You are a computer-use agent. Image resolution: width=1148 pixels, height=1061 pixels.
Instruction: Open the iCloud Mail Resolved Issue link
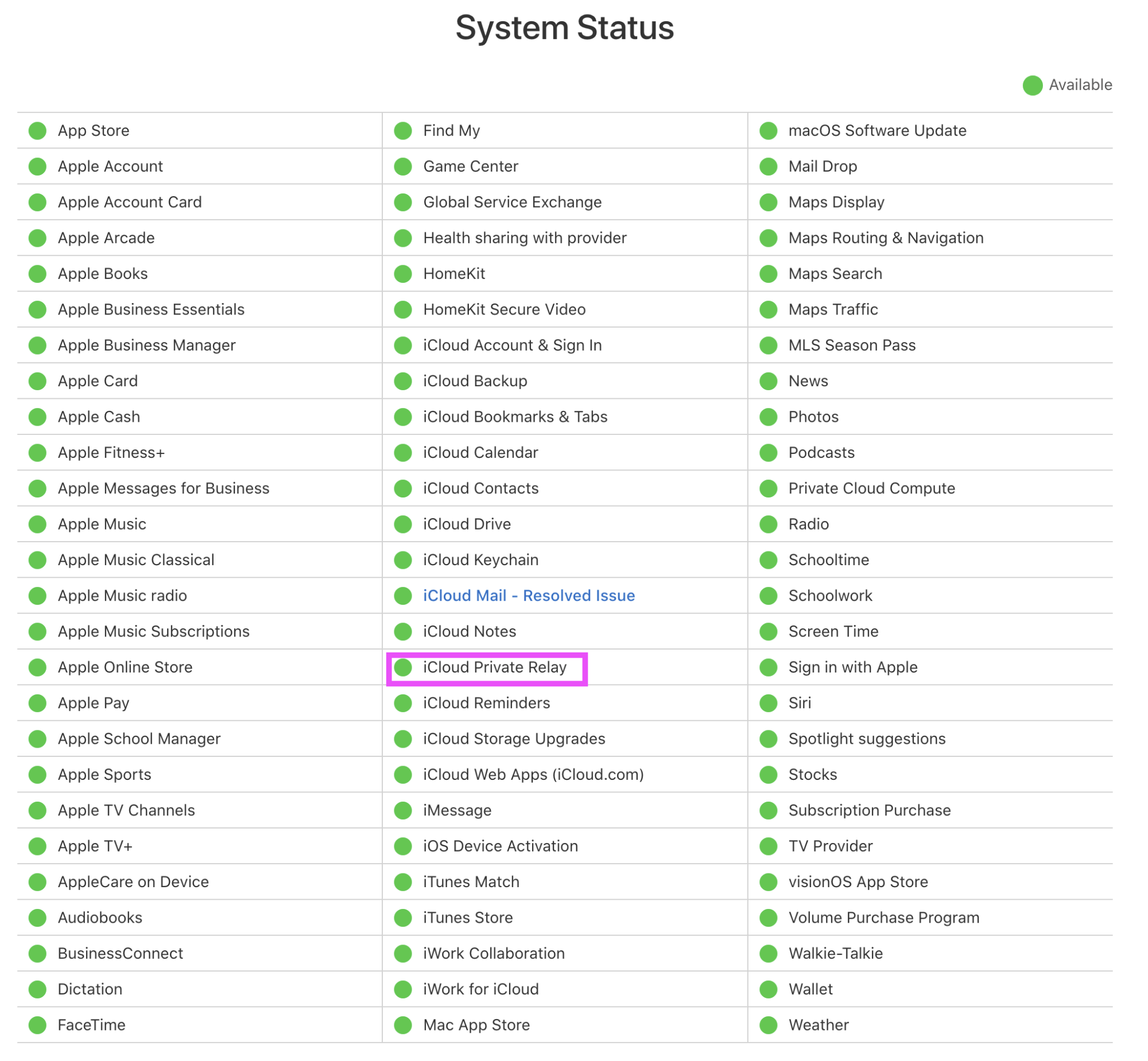529,597
